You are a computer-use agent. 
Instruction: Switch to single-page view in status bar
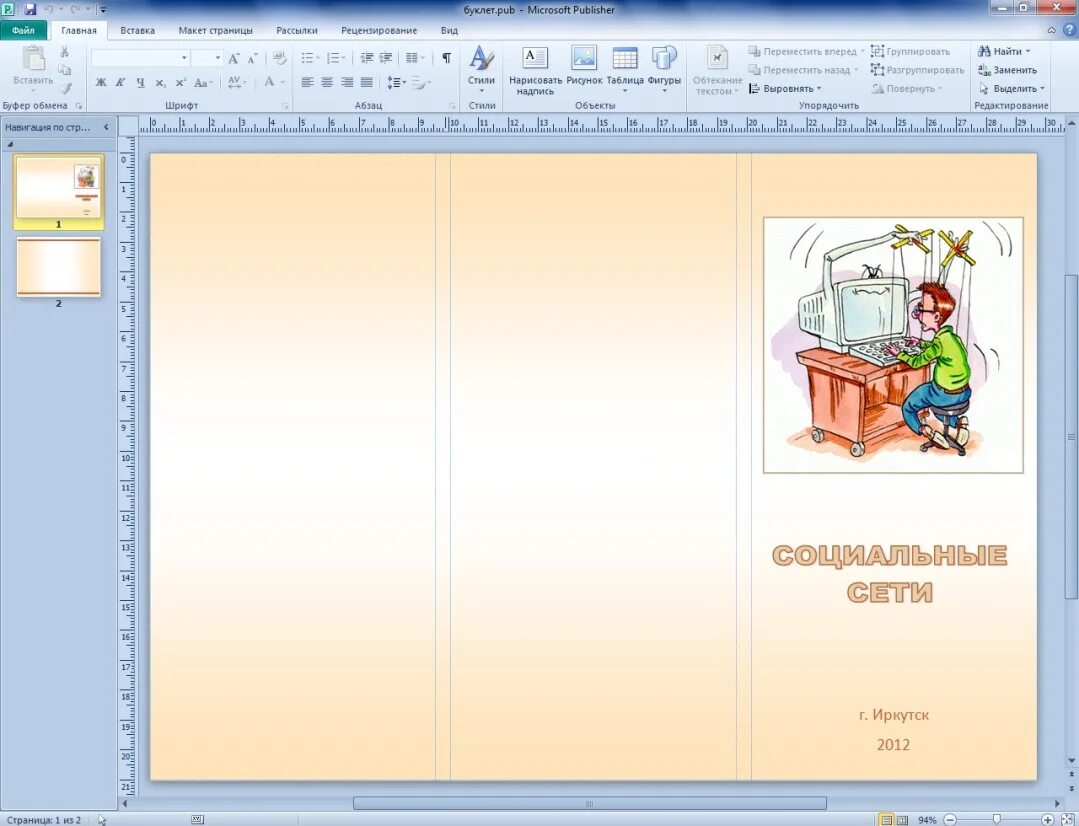pyautogui.click(x=886, y=820)
